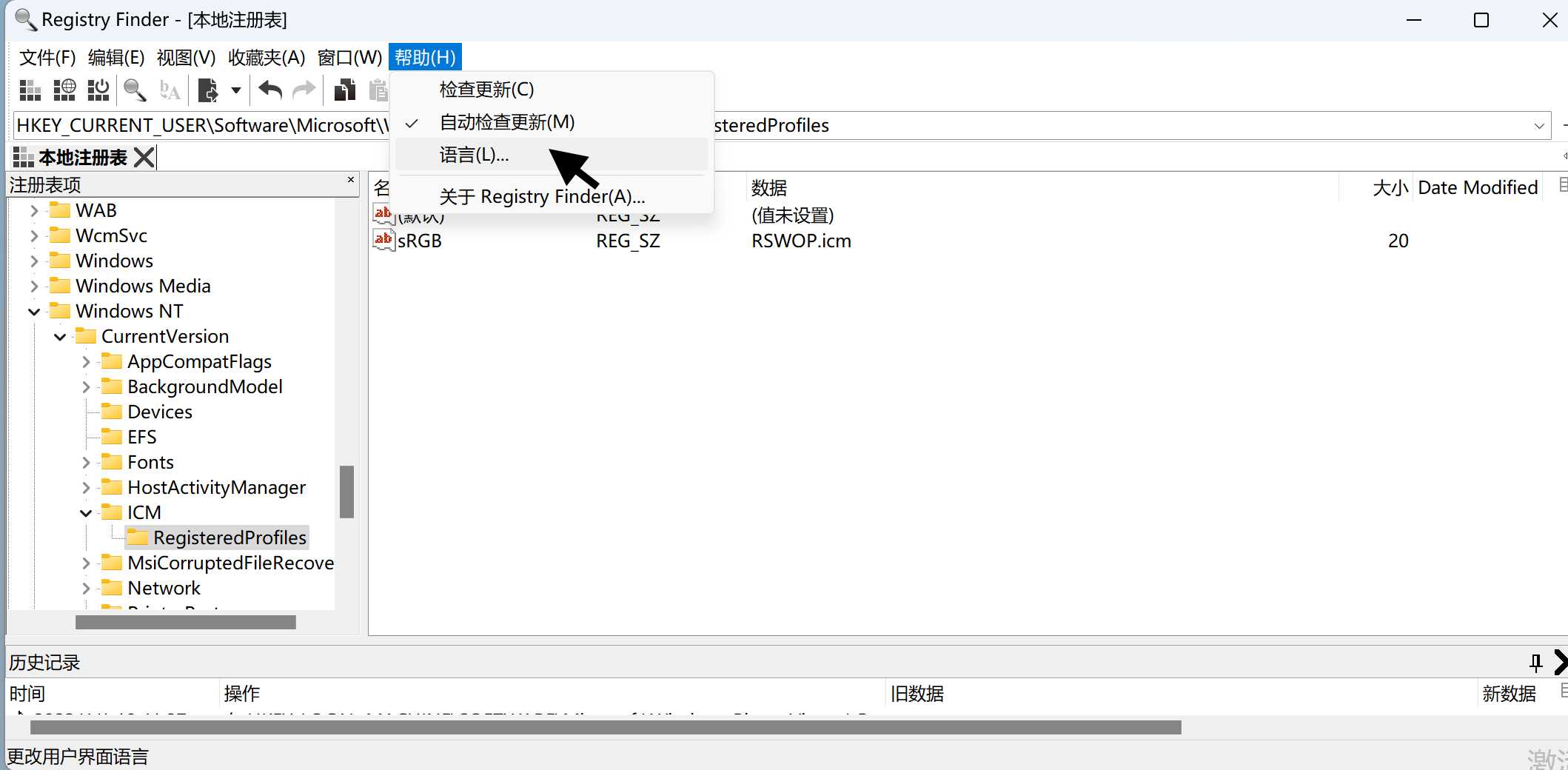Open the 编辑(E) menu
This screenshot has height=770, width=1568.
point(116,57)
